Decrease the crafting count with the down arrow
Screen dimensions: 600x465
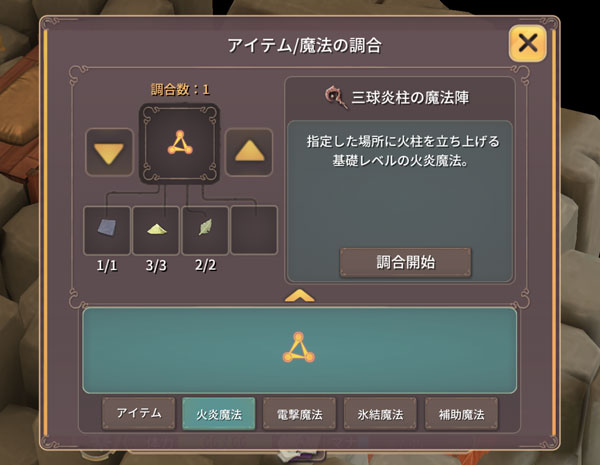coord(109,152)
